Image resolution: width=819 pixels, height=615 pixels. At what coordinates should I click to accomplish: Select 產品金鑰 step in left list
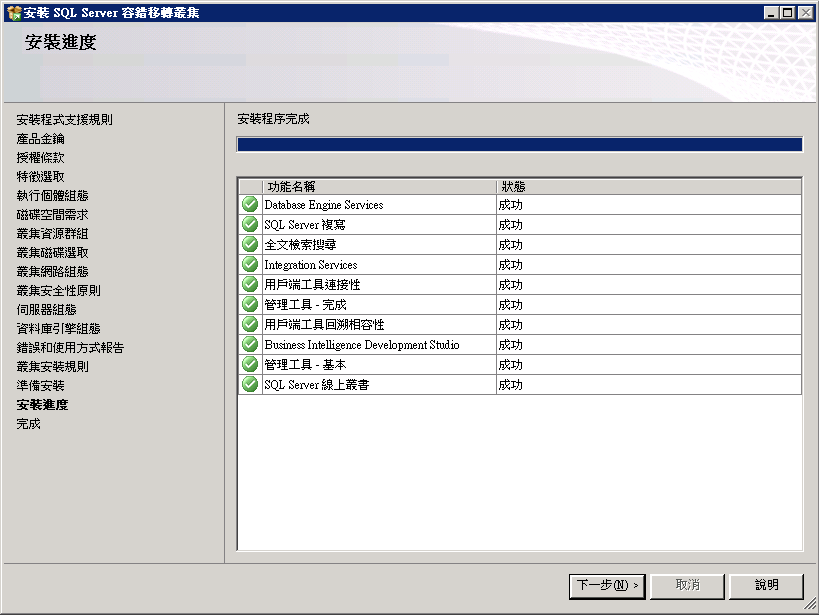click(x=40, y=138)
